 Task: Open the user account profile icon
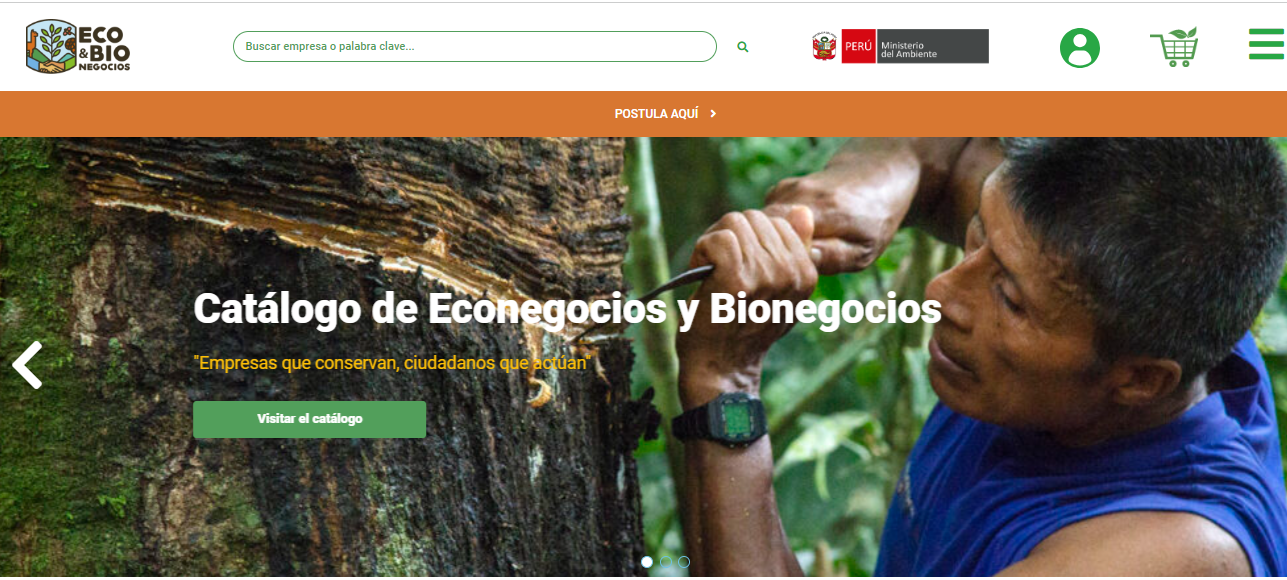click(x=1079, y=48)
